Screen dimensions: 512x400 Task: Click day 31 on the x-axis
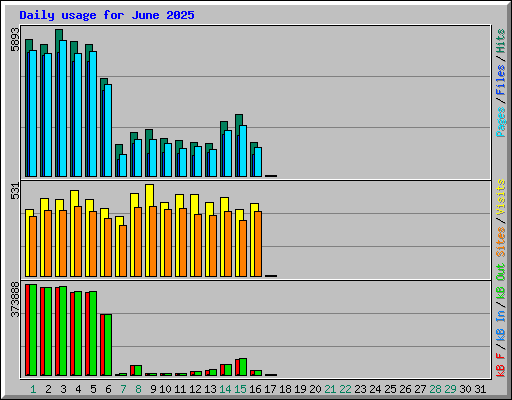click(480, 389)
